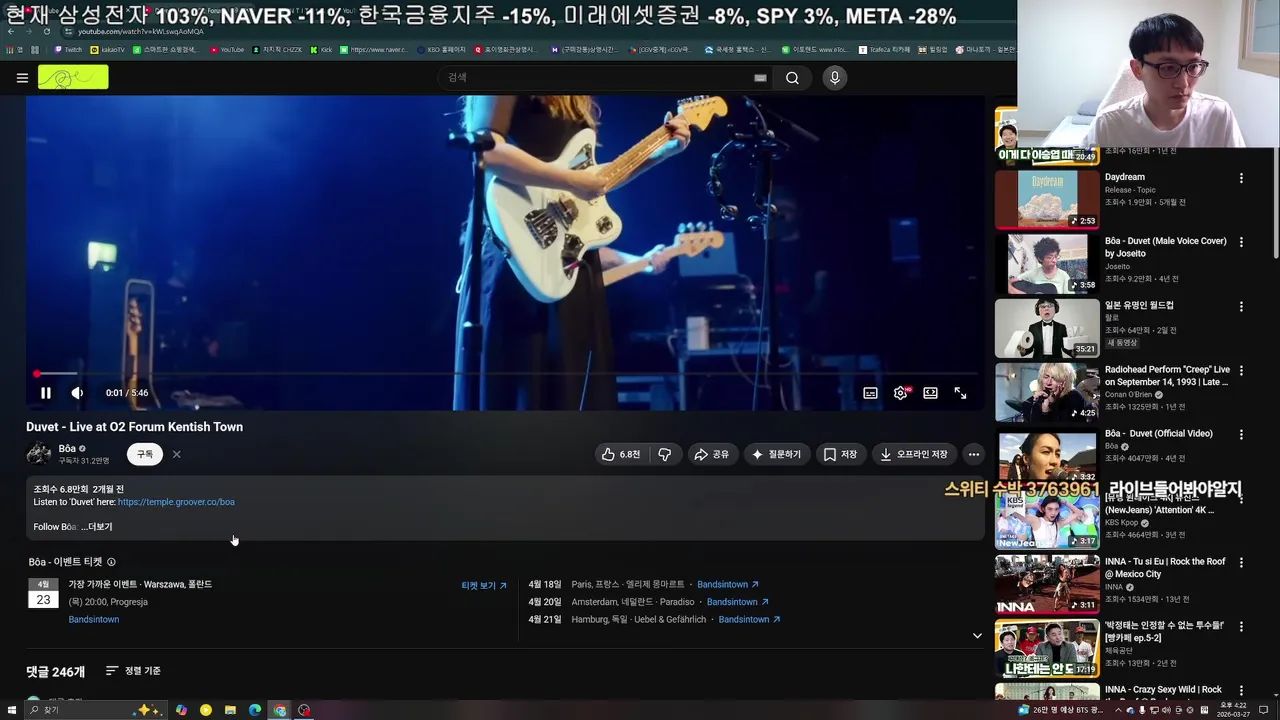Open the kakaoTV bookmark
This screenshot has height=720, width=1280.
tap(108, 49)
